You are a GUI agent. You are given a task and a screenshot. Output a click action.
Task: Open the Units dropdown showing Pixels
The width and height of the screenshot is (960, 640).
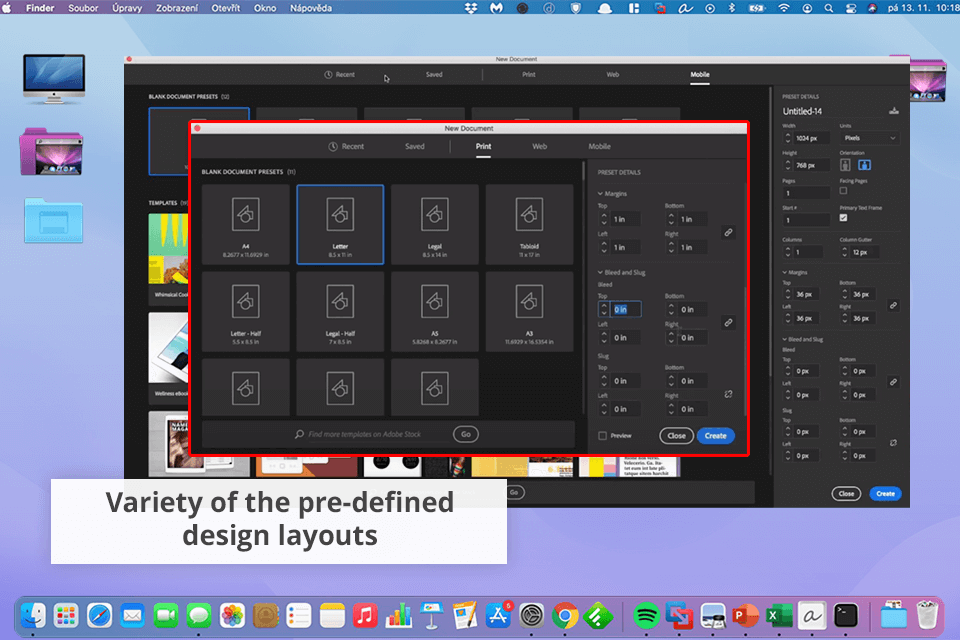pos(869,138)
